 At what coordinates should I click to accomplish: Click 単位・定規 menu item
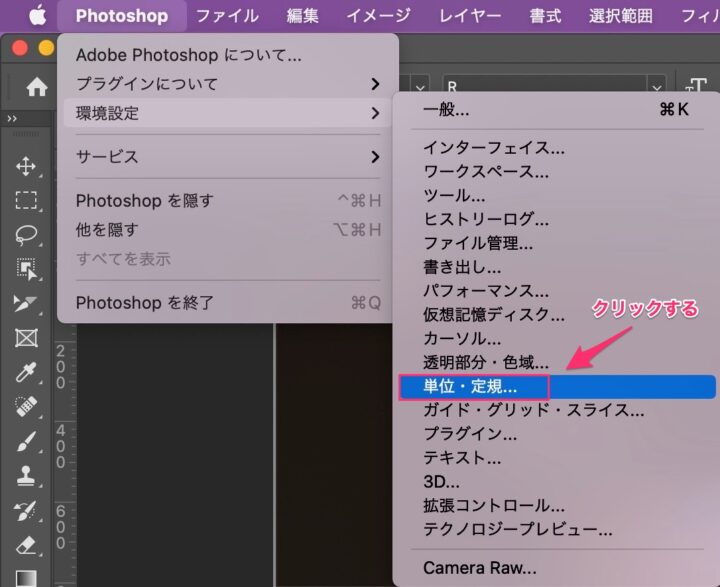(x=557, y=387)
